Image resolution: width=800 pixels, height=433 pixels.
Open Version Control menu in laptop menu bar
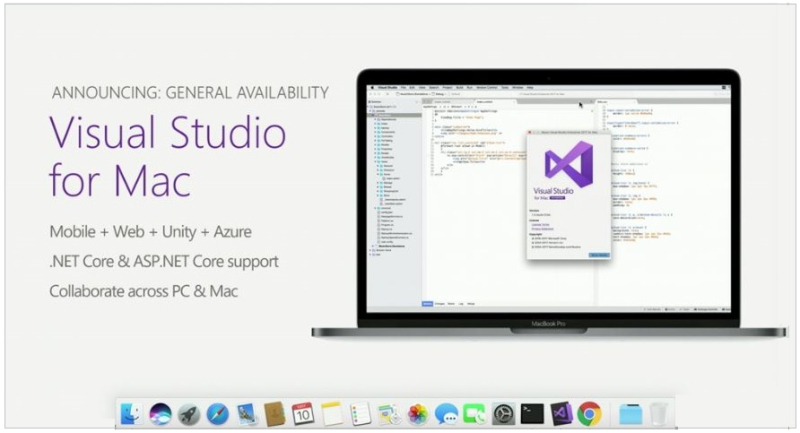pos(487,88)
